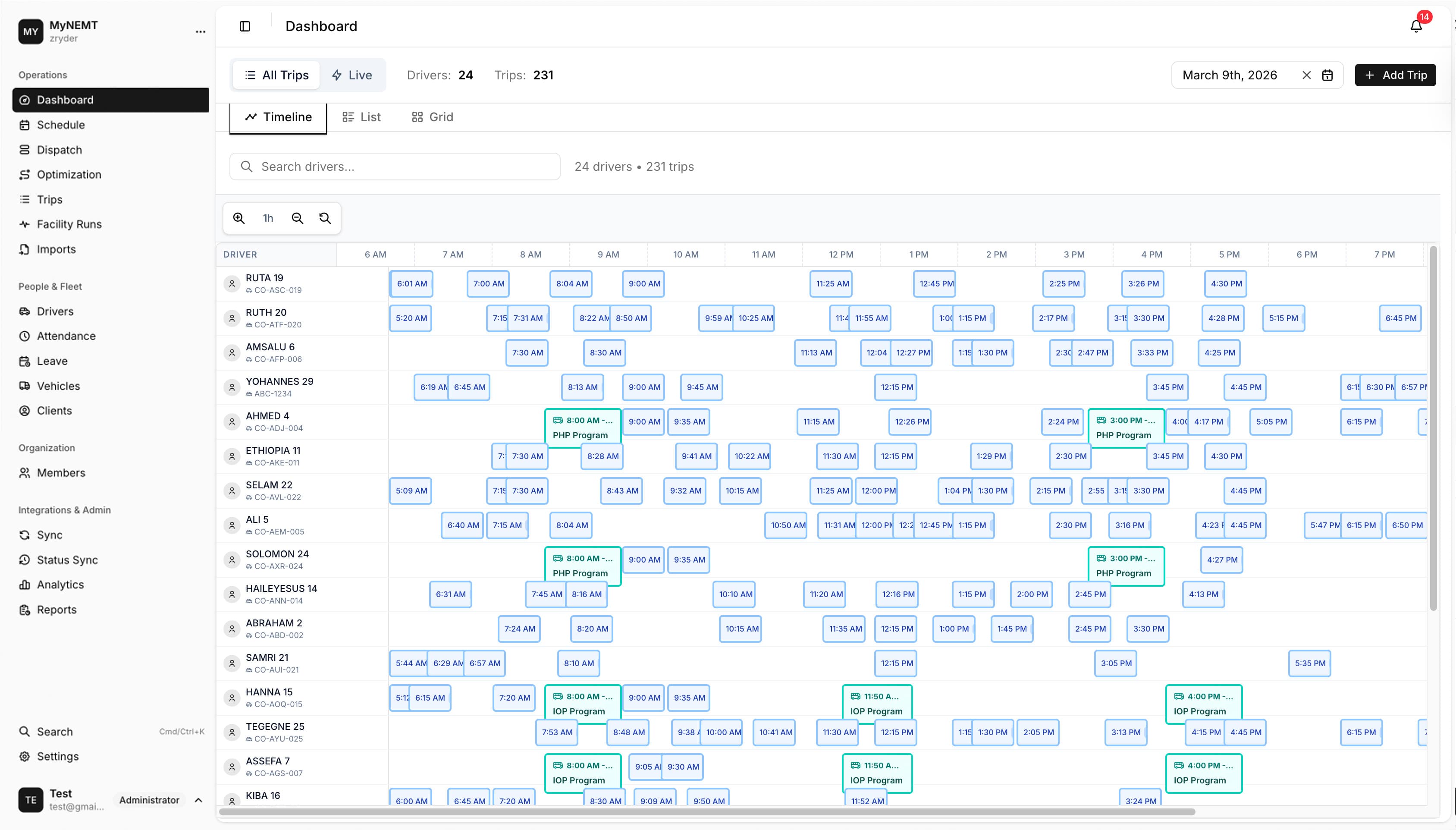1456x830 pixels.
Task: Open the date picker calendar
Action: pos(1328,75)
